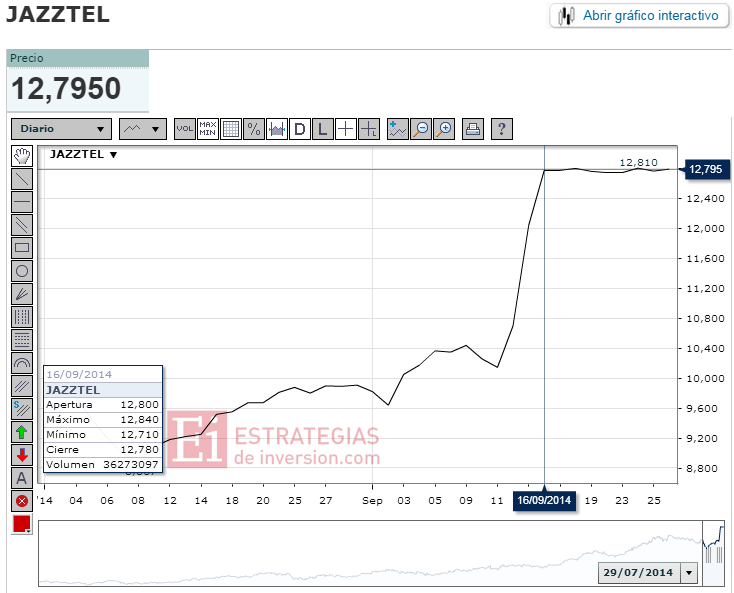
Task: Enable crosshair with label icon
Action: tap(368, 129)
